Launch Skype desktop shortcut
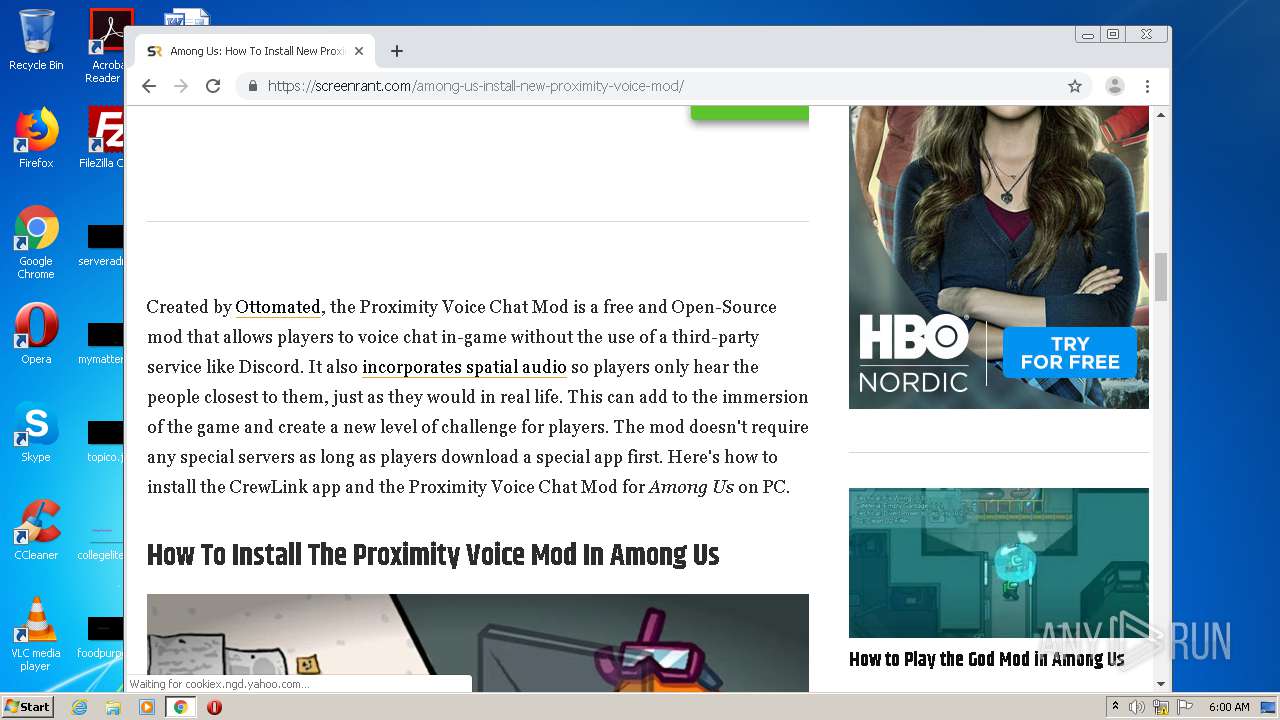 [36, 432]
